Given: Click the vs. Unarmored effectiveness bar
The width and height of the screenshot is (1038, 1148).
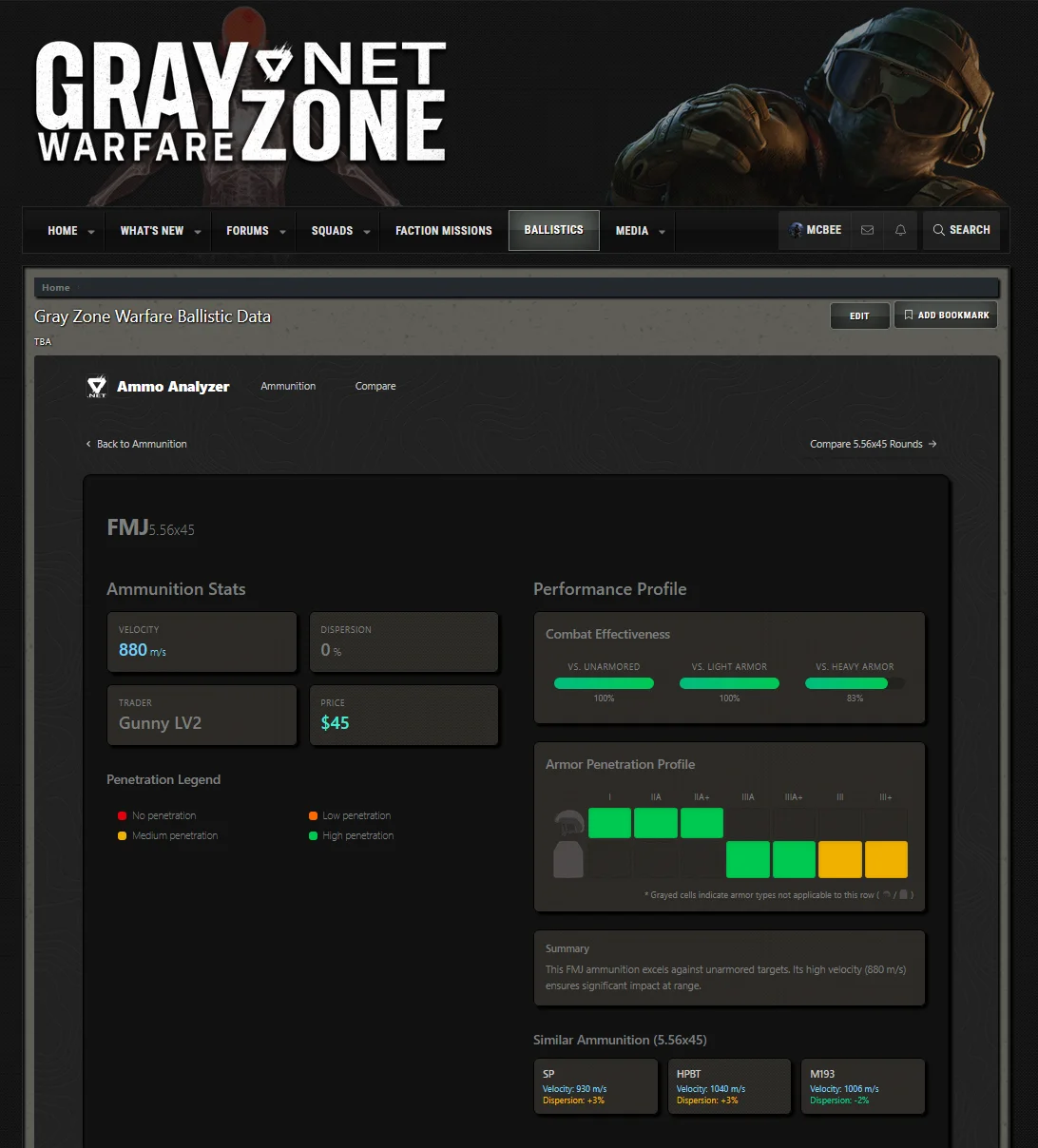Looking at the screenshot, I should pos(604,683).
